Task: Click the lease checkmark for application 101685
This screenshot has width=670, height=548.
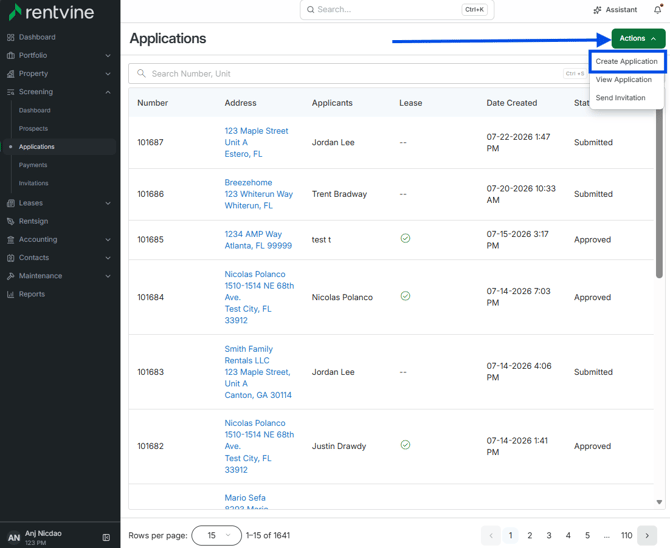Action: (405, 238)
